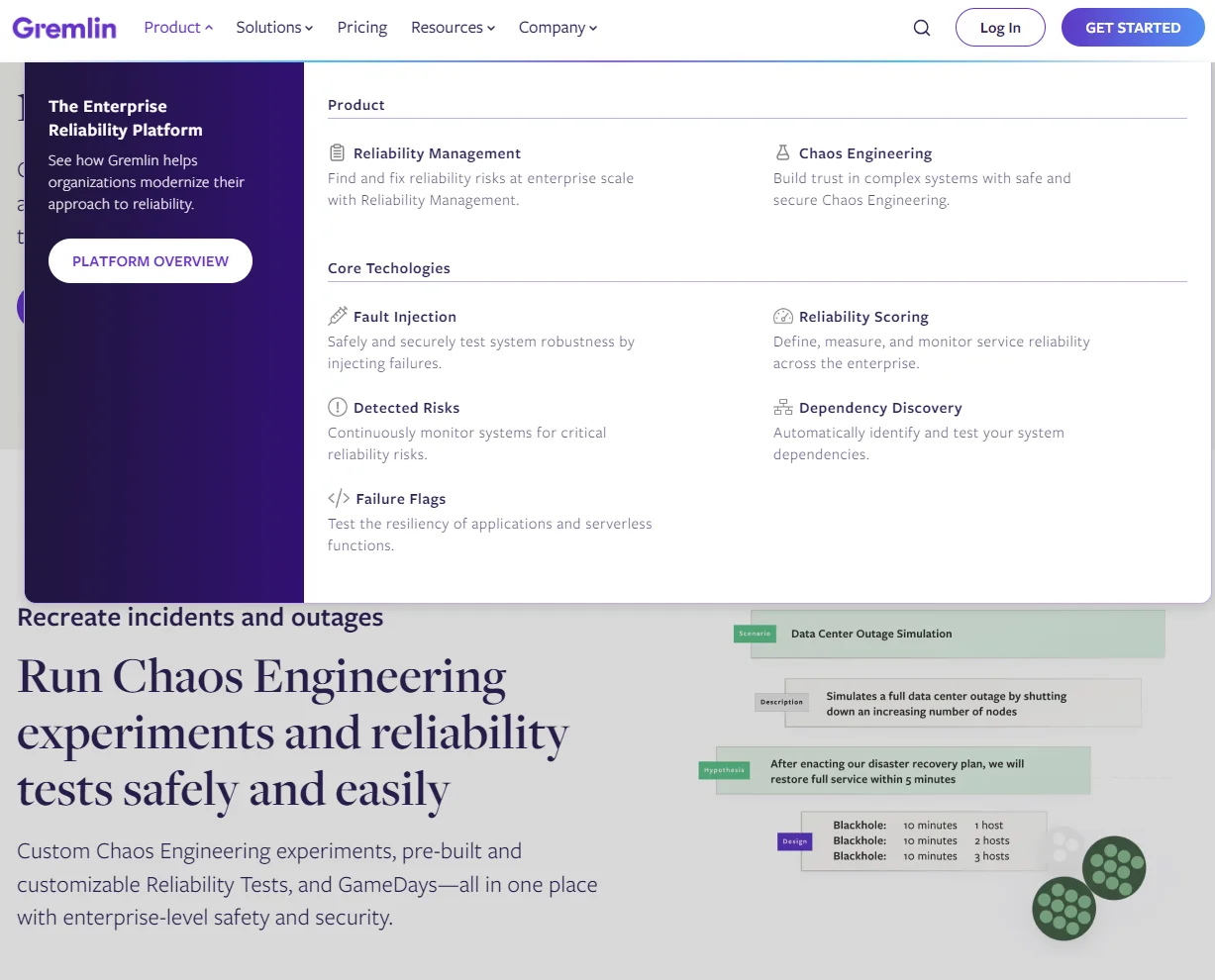Click "Custom Chaos Engineering experiments" paragraph
The image size is (1215, 980).
point(307,884)
